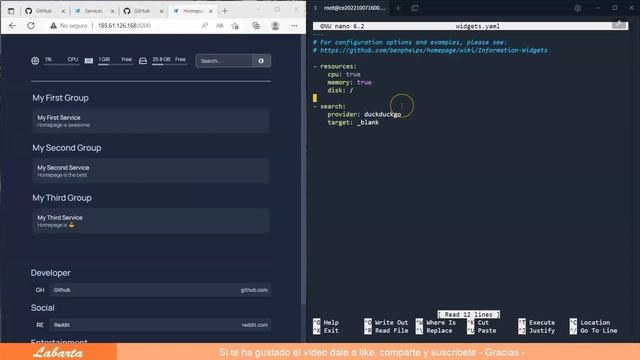Click the CPU usage progress bar
Screen dimensions: 640x360
coord(61,64)
